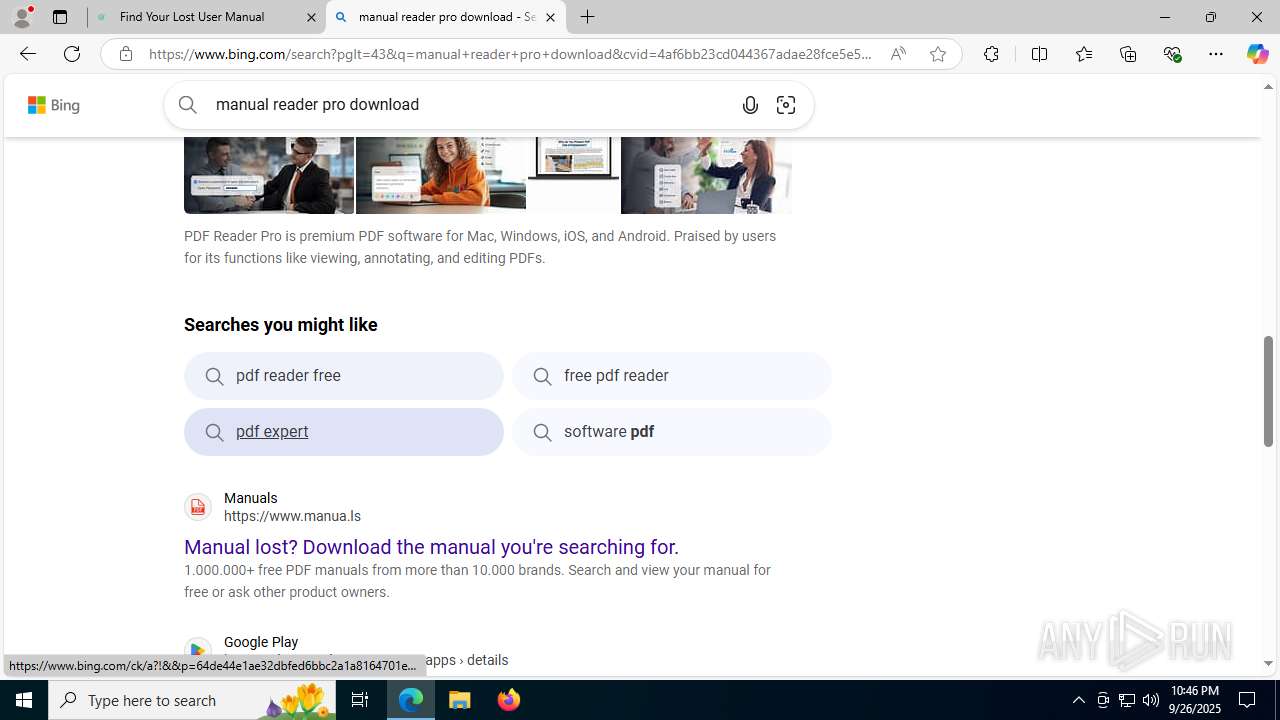Image resolution: width=1280 pixels, height=720 pixels.
Task: Close the Find Your Lost User Manual tab
Action: [311, 17]
